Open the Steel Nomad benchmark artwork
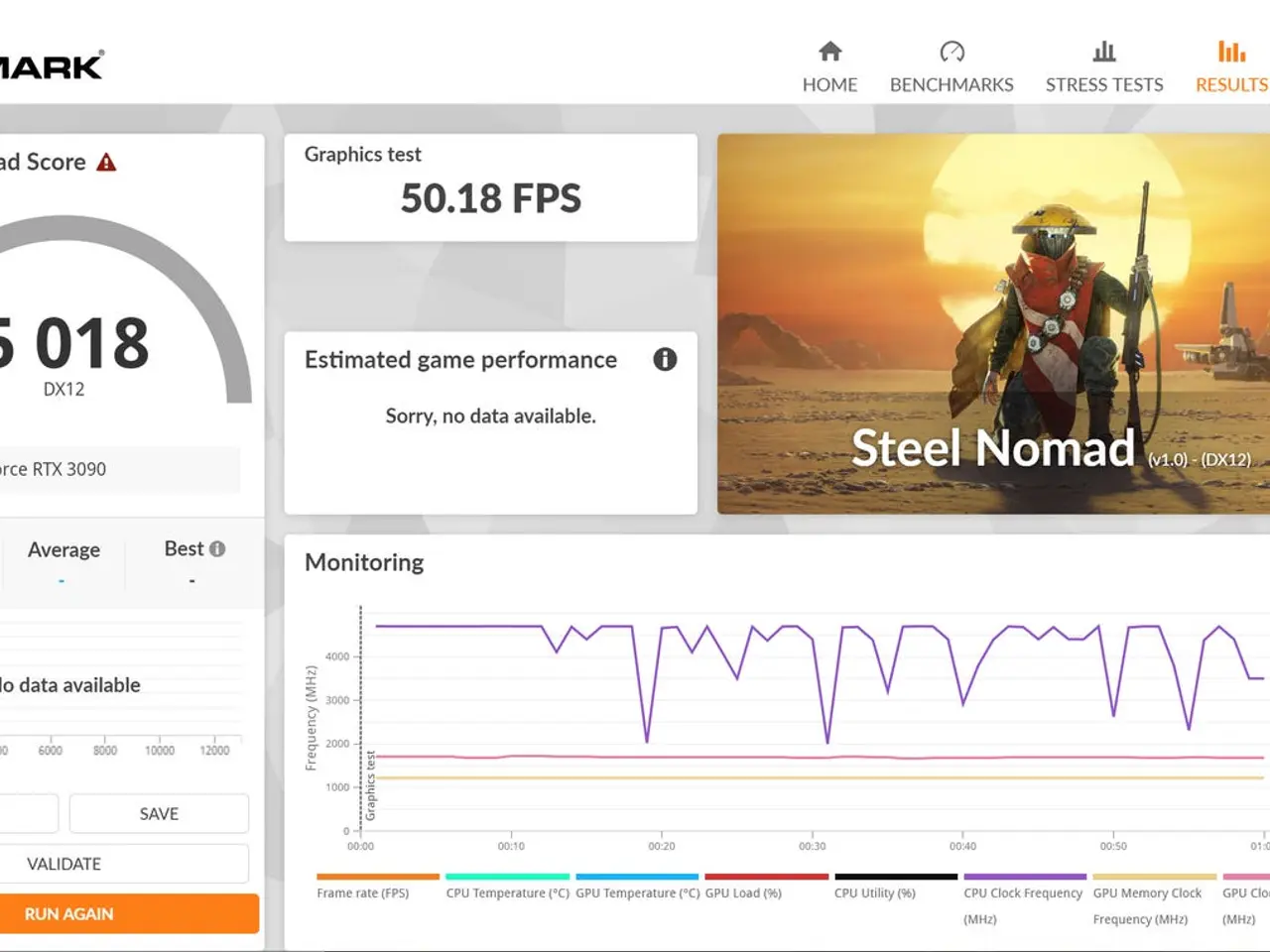The image size is (1270, 952). [x=993, y=323]
